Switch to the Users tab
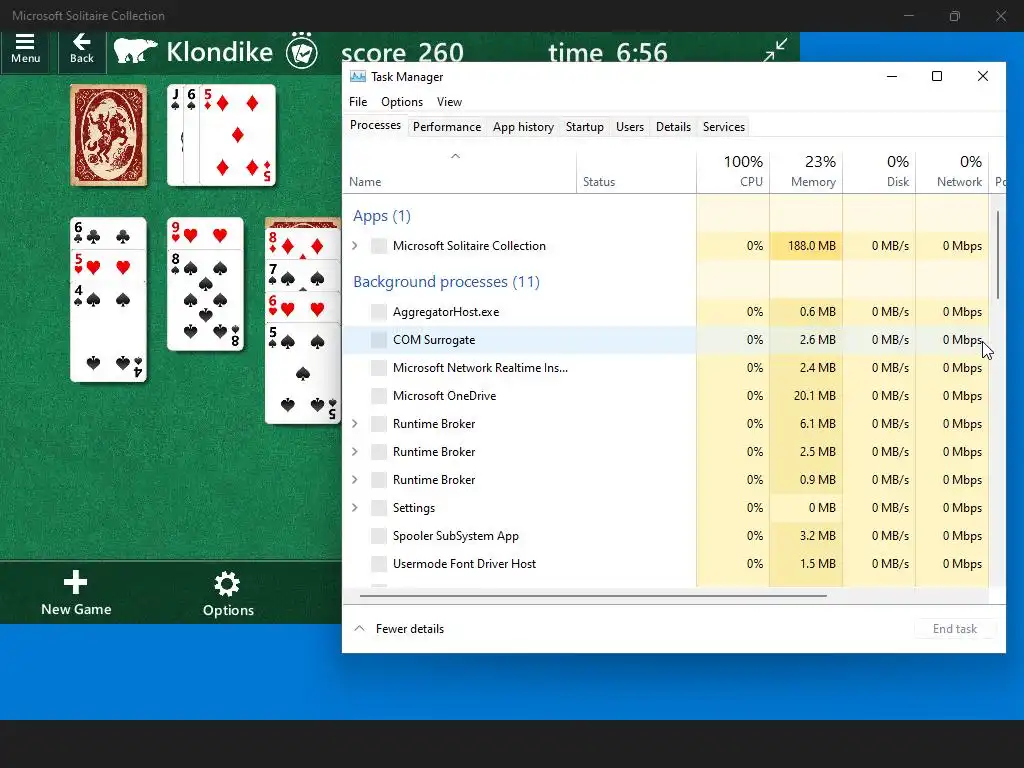 [630, 127]
